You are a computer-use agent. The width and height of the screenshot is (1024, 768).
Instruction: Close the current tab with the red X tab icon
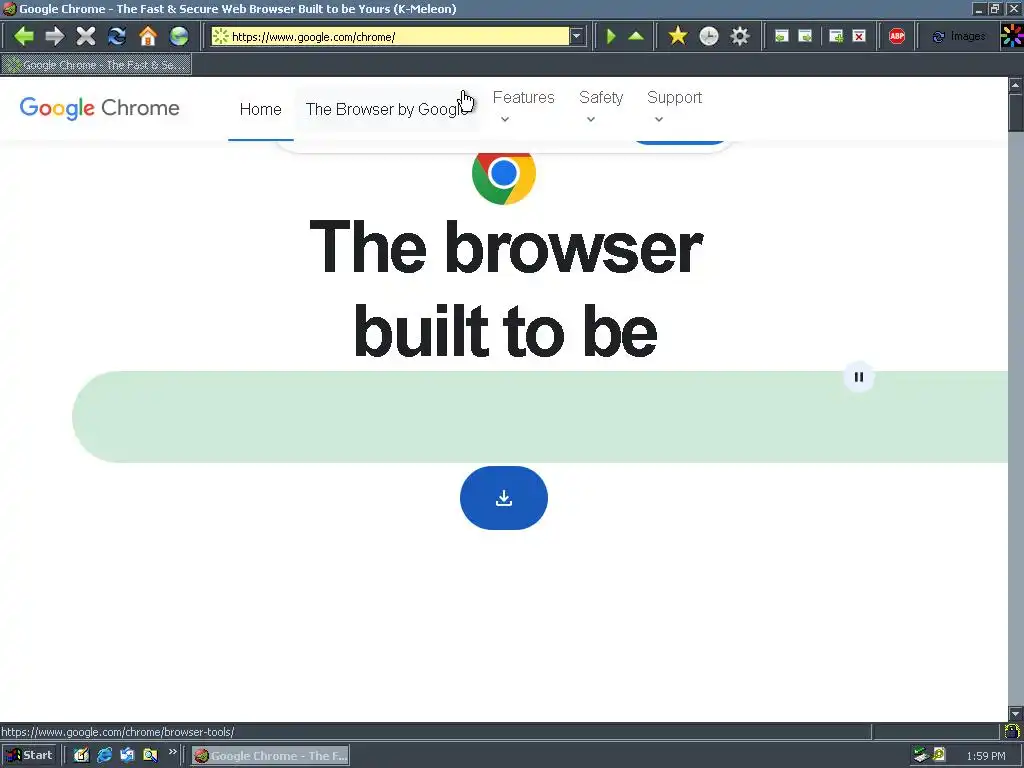(x=859, y=36)
